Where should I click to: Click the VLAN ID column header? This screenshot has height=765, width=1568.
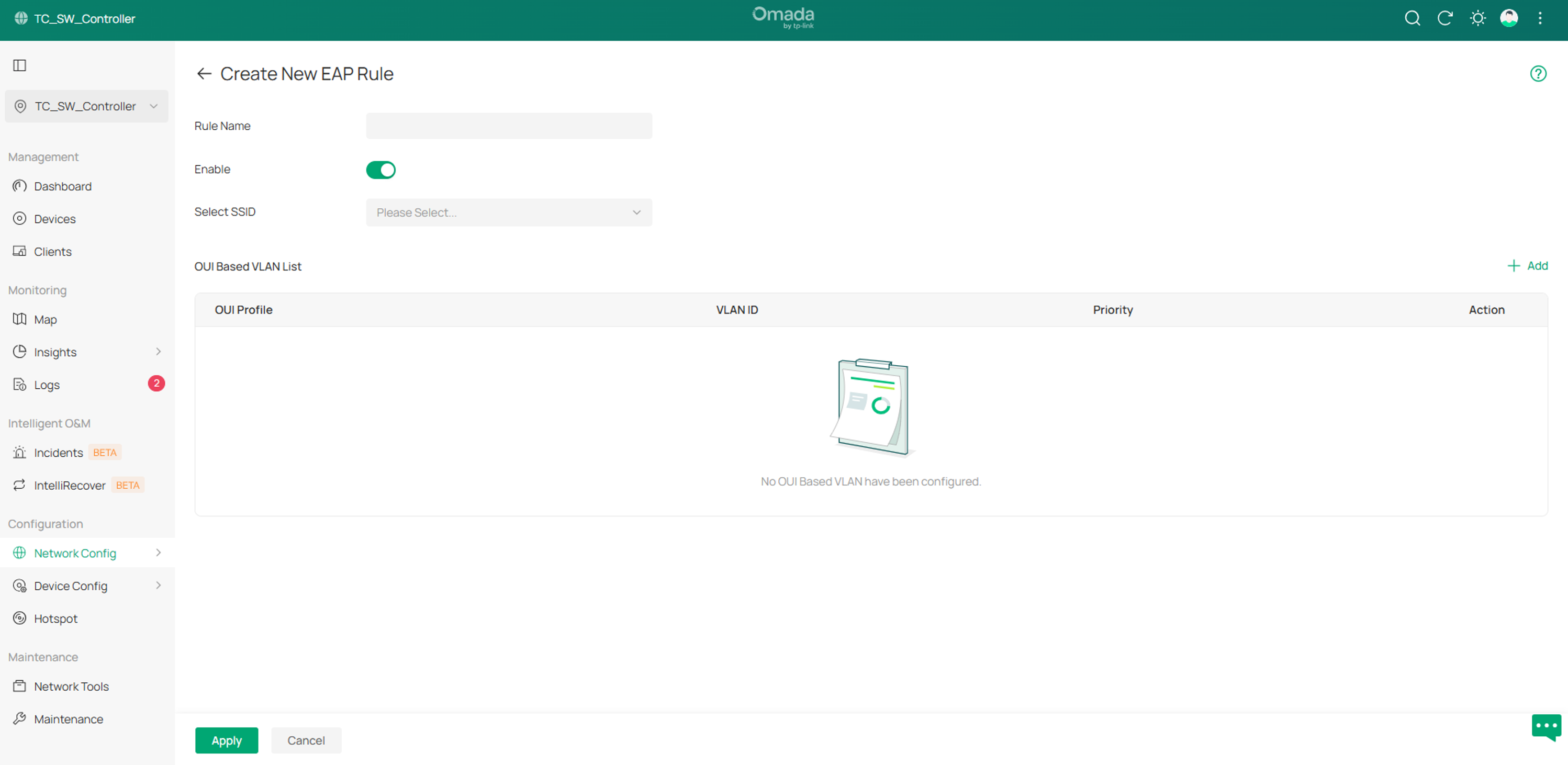[737, 310]
